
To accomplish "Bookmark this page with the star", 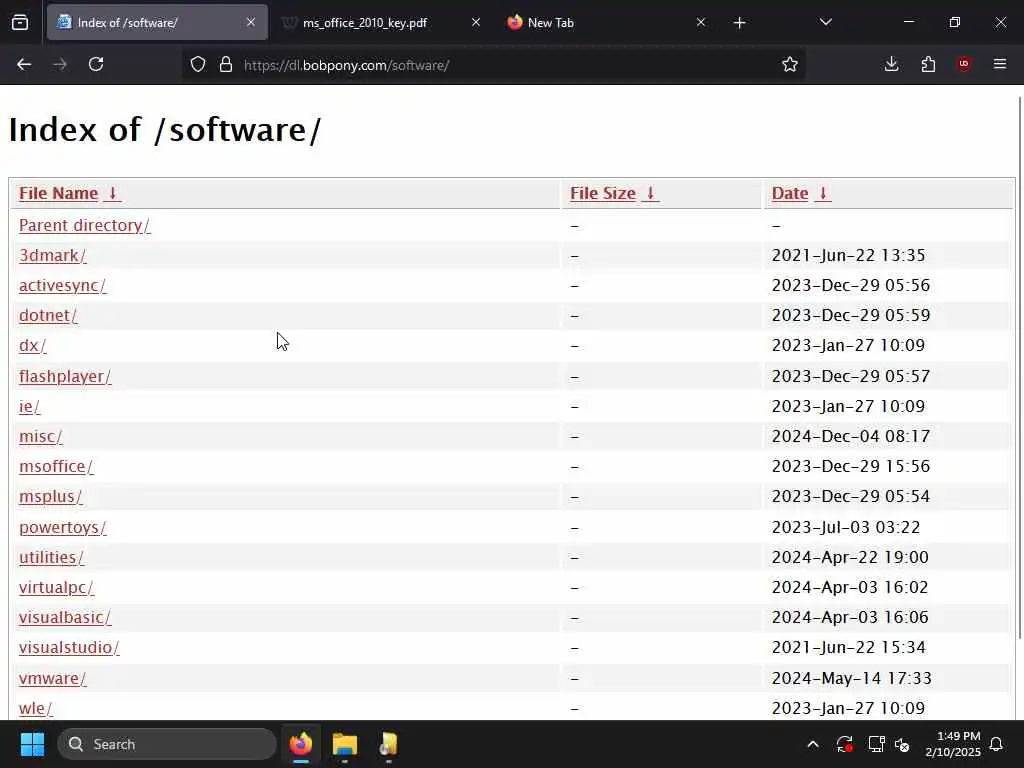I will click(x=790, y=64).
